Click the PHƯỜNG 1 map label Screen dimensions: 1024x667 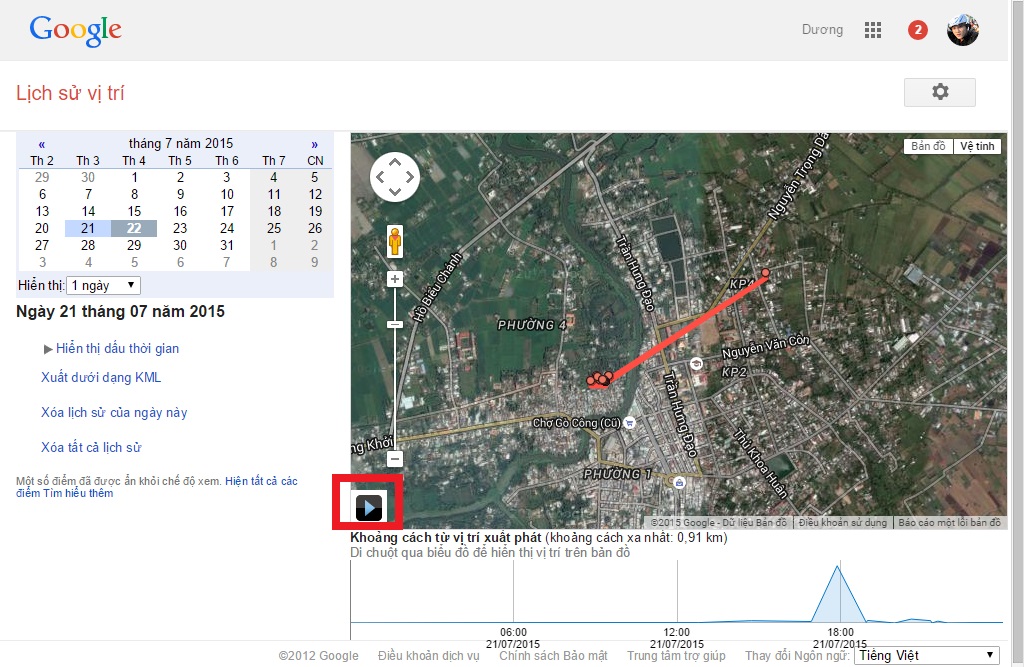617,474
